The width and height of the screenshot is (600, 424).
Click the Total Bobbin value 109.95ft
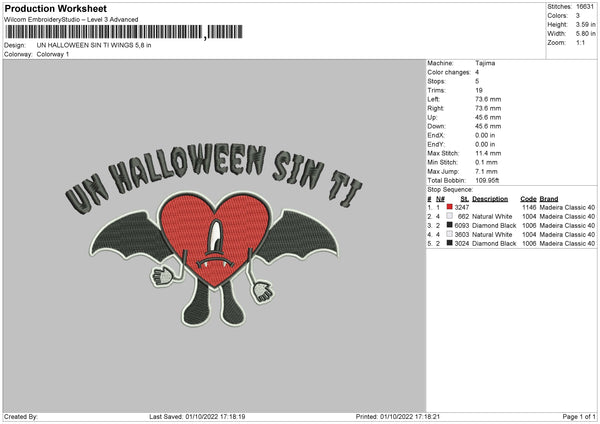click(491, 181)
